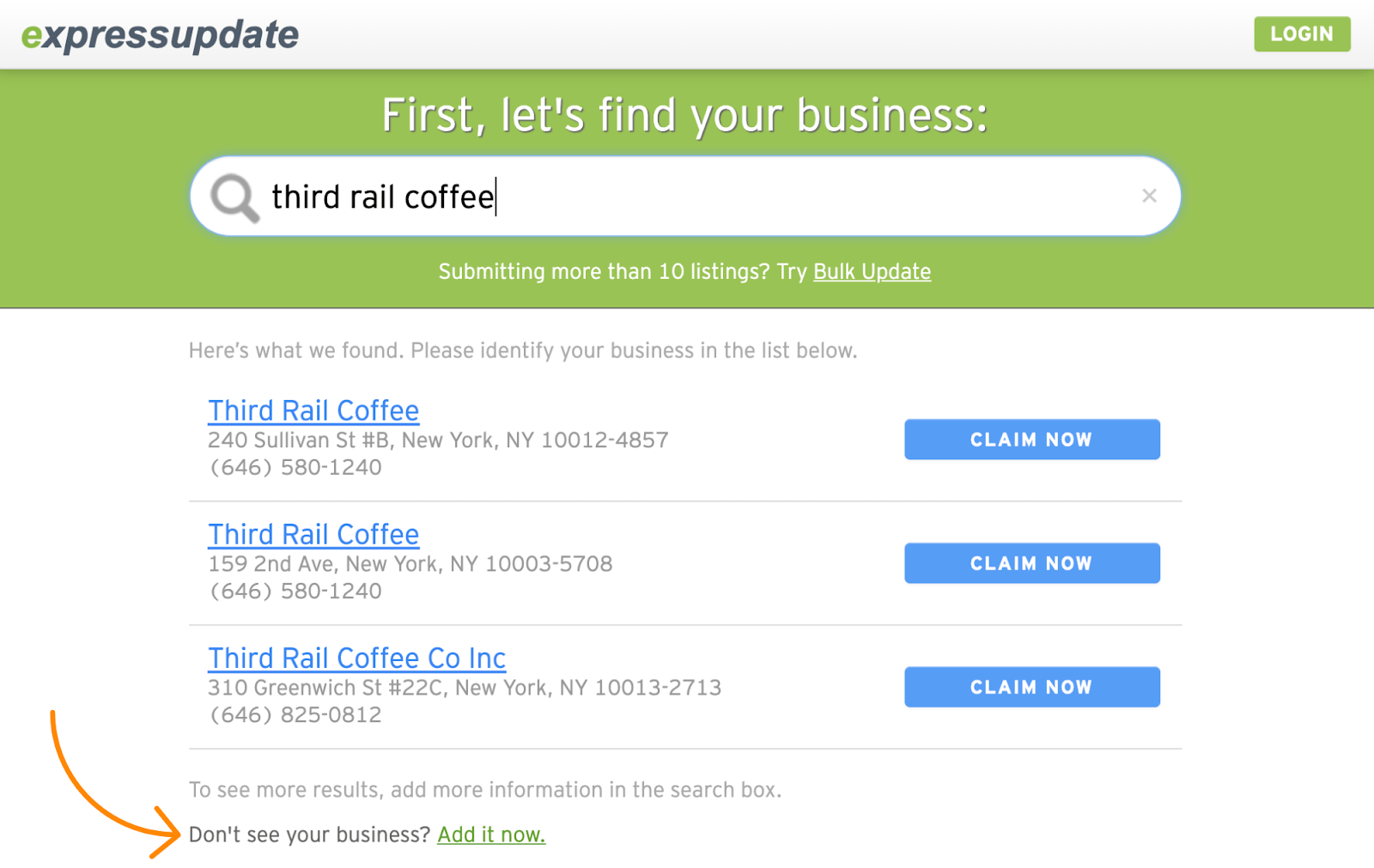
Task: Clear the search box using the X icon
Action: [x=1149, y=196]
